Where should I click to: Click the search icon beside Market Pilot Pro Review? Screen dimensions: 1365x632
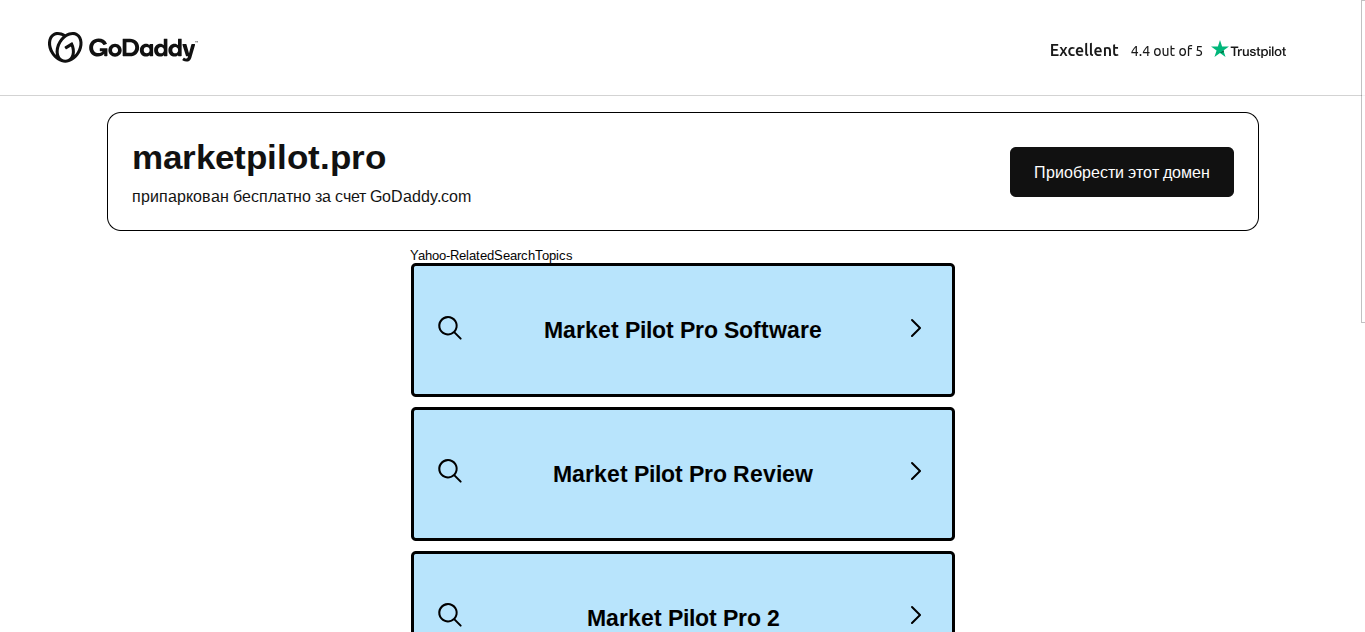click(x=450, y=471)
